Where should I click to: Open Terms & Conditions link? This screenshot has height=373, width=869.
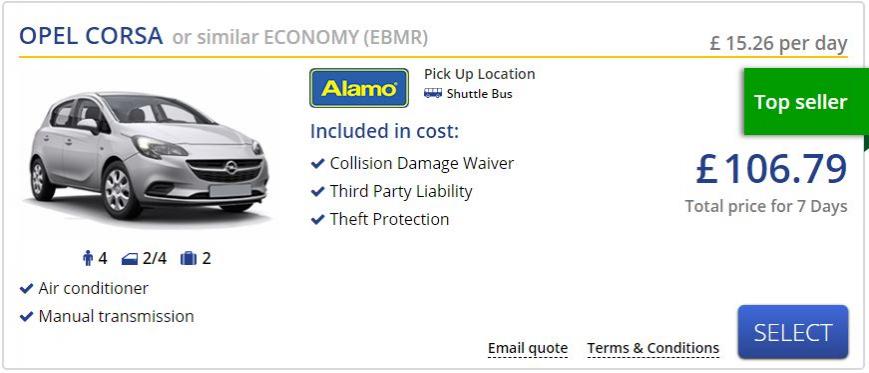(x=653, y=349)
